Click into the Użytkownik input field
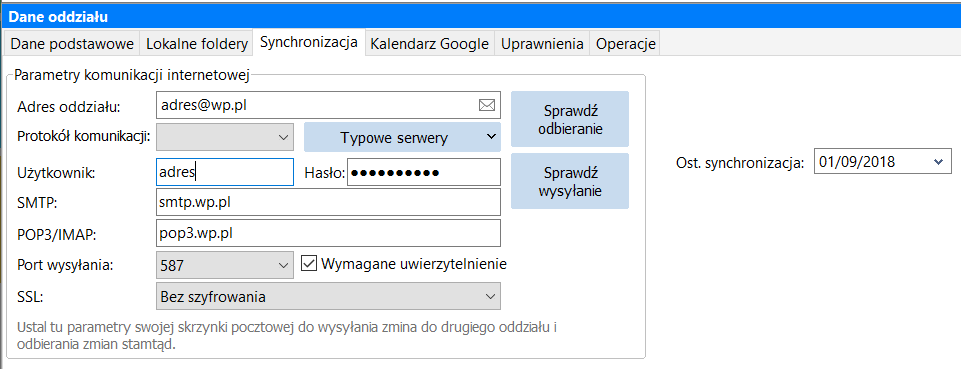This screenshot has height=369, width=961. (225, 172)
